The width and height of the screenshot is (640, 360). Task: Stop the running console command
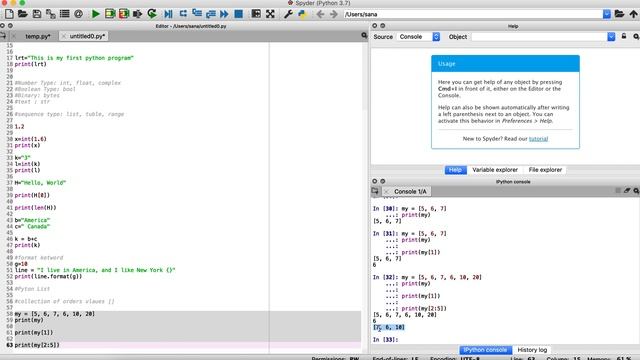(618, 191)
